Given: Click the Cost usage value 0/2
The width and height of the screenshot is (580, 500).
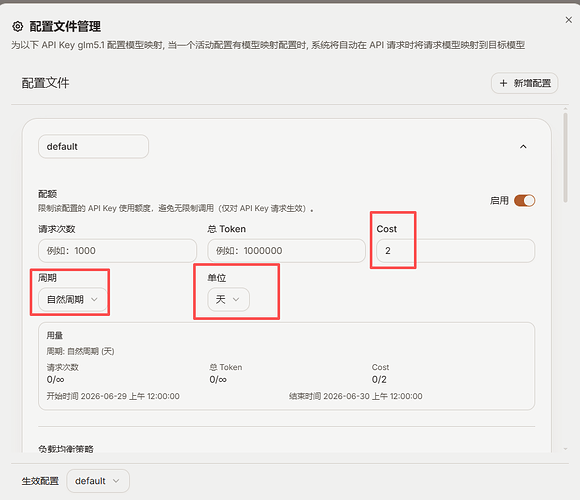Looking at the screenshot, I should click(x=379, y=379).
